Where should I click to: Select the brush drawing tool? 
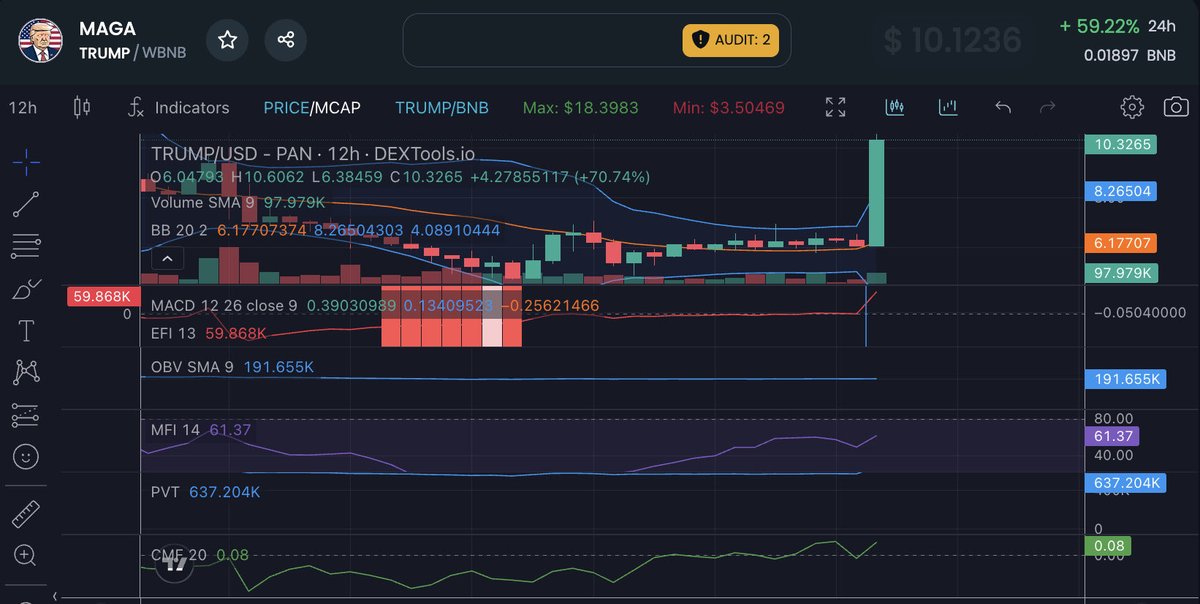point(26,289)
